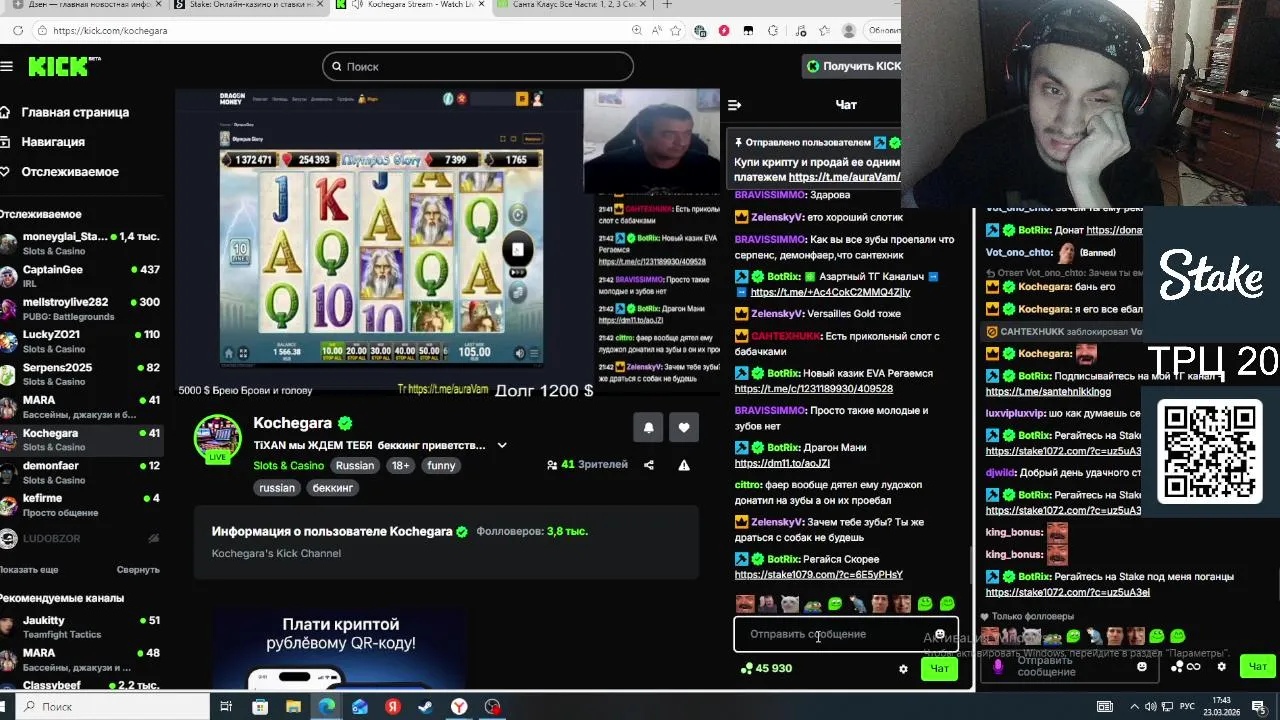The width and height of the screenshot is (1280, 720).
Task: Open a new browser tab
Action: [667, 5]
